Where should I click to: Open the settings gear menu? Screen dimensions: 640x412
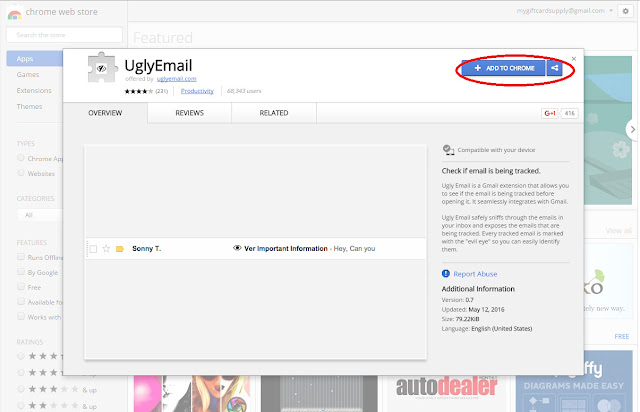pos(625,11)
